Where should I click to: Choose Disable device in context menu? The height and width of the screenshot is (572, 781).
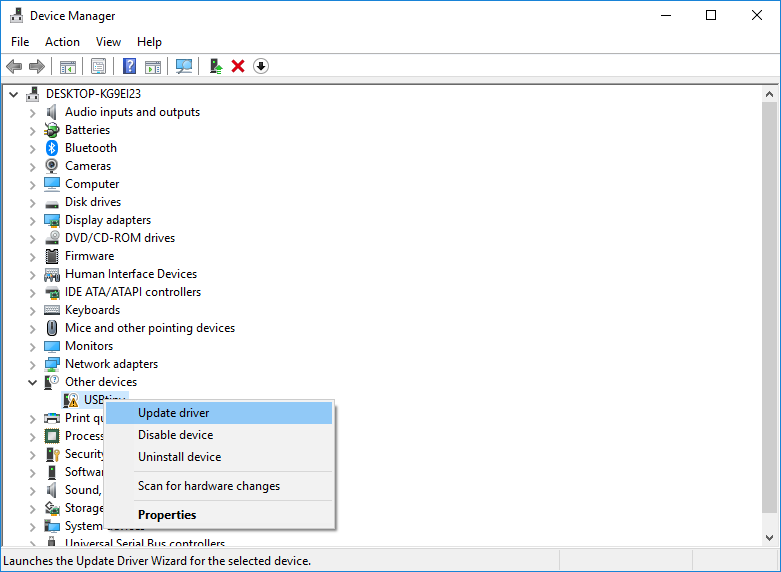(x=175, y=435)
